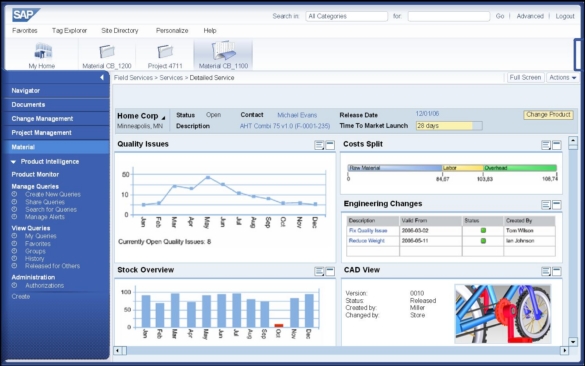Open the Tag Explorer menu
The width and height of the screenshot is (585, 366).
click(69, 31)
